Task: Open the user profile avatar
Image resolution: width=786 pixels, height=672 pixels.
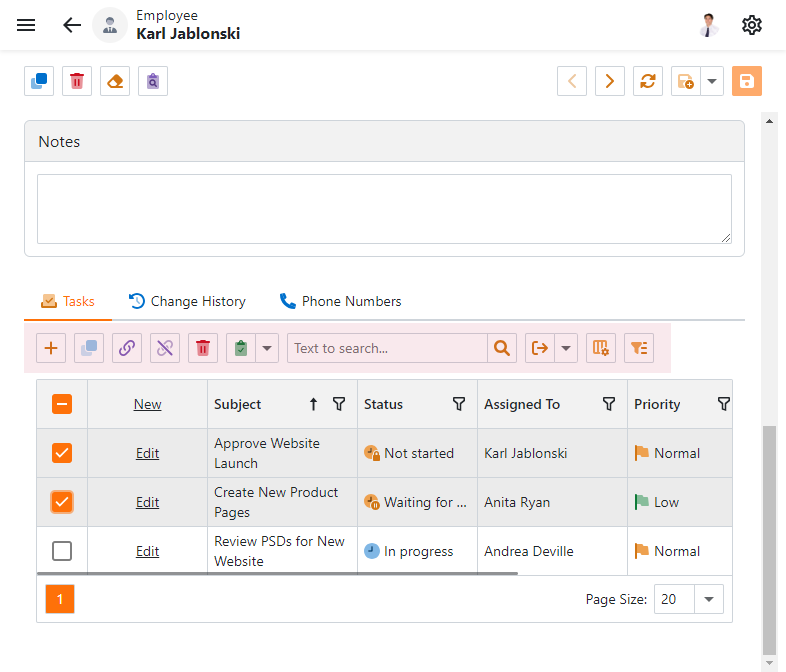Action: click(709, 25)
